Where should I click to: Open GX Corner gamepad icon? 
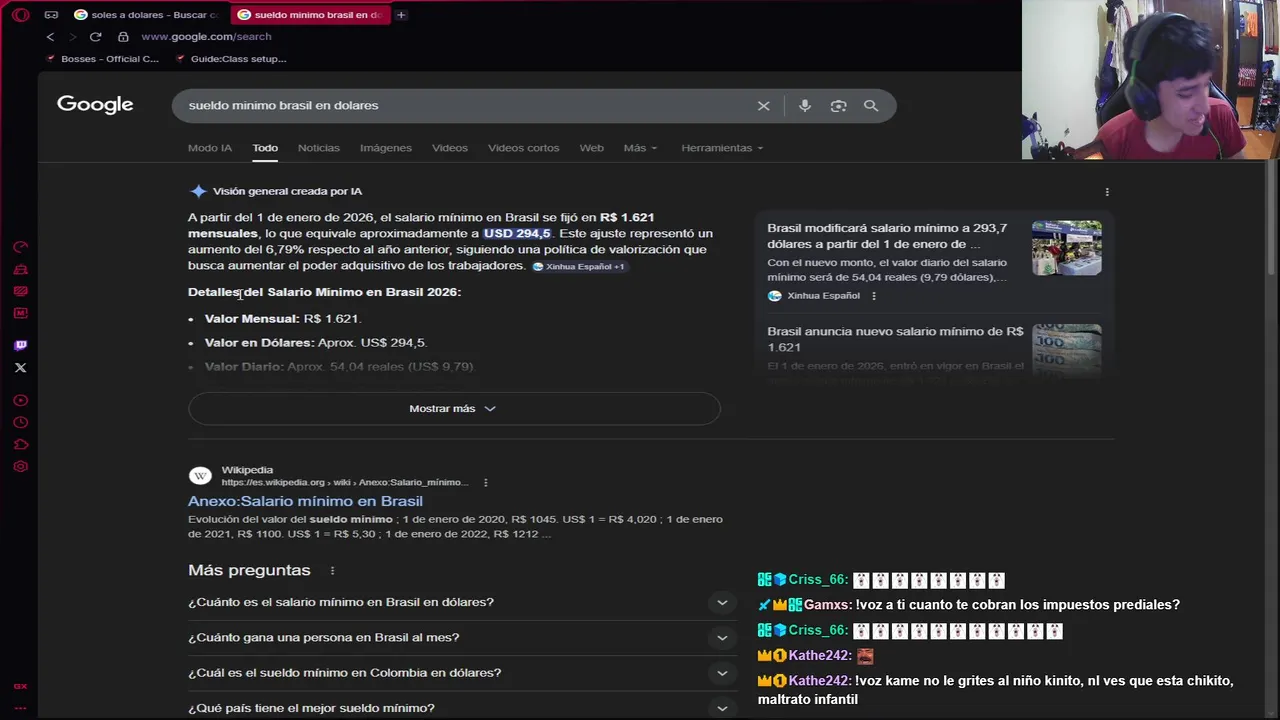[51, 15]
